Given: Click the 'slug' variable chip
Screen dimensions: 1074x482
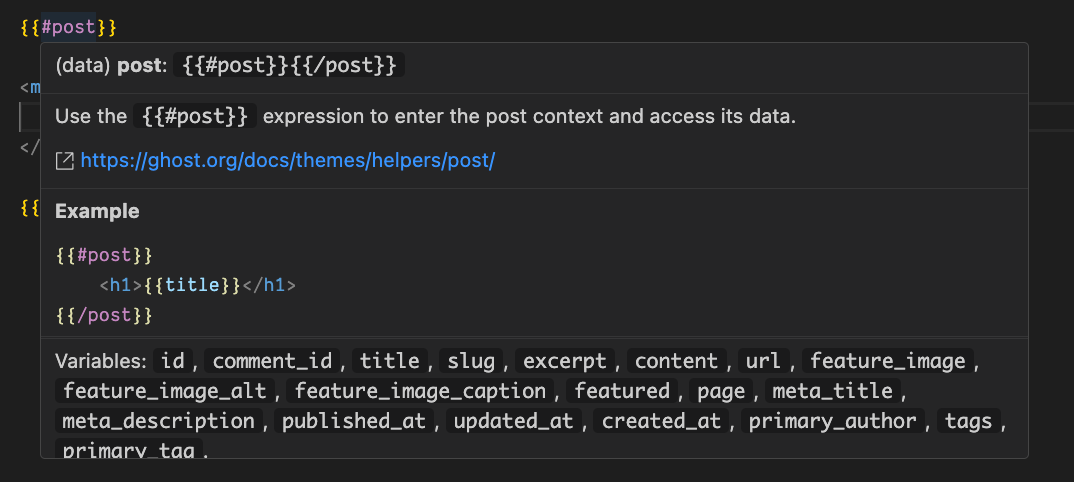Looking at the screenshot, I should [x=471, y=361].
